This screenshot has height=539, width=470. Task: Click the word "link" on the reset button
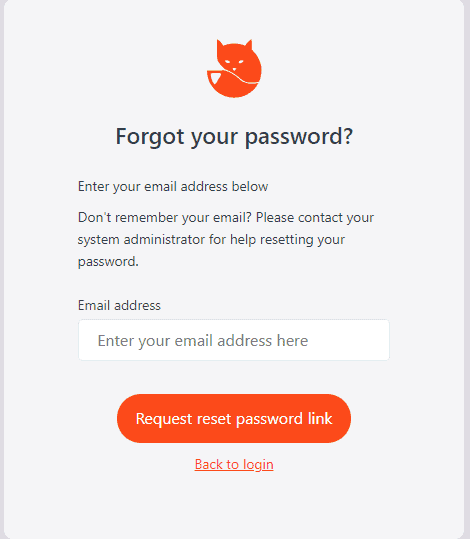click(320, 418)
